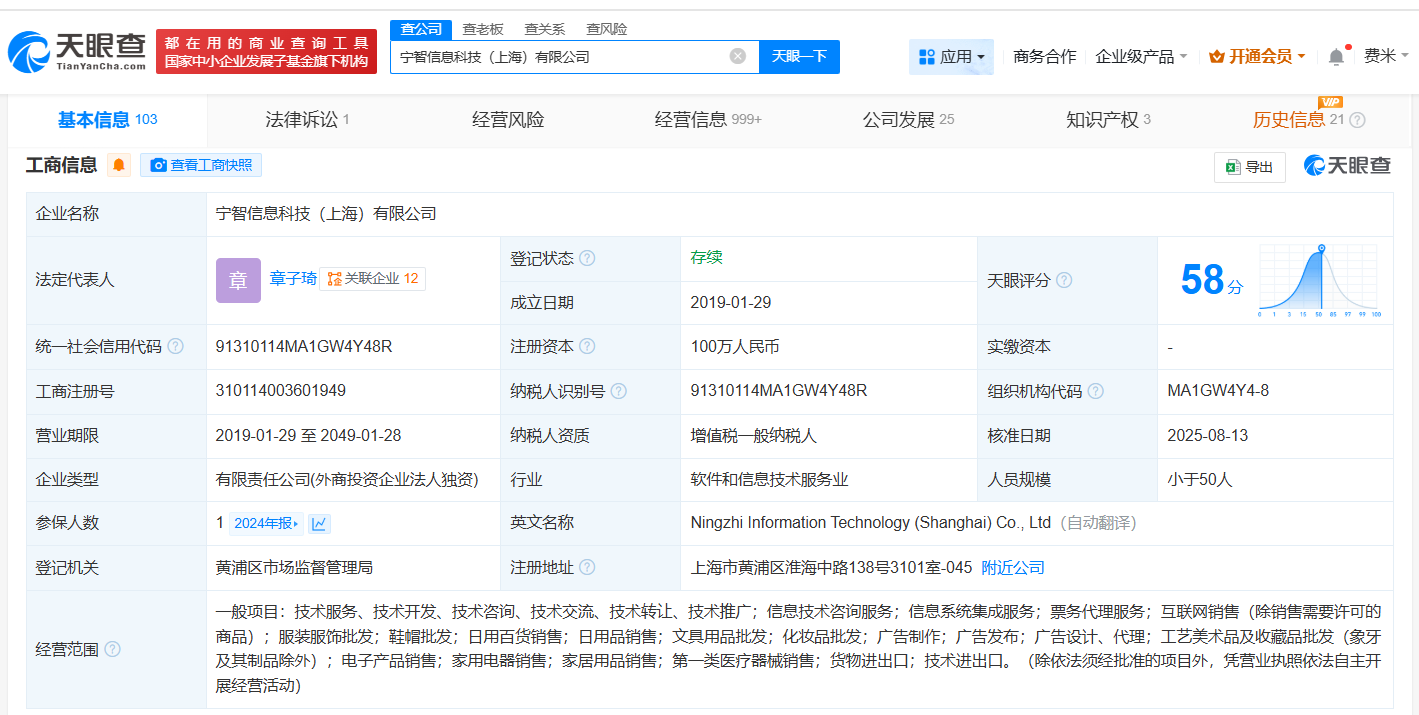Open the 查老板 search tab
This screenshot has height=715, width=1419.
click(481, 29)
